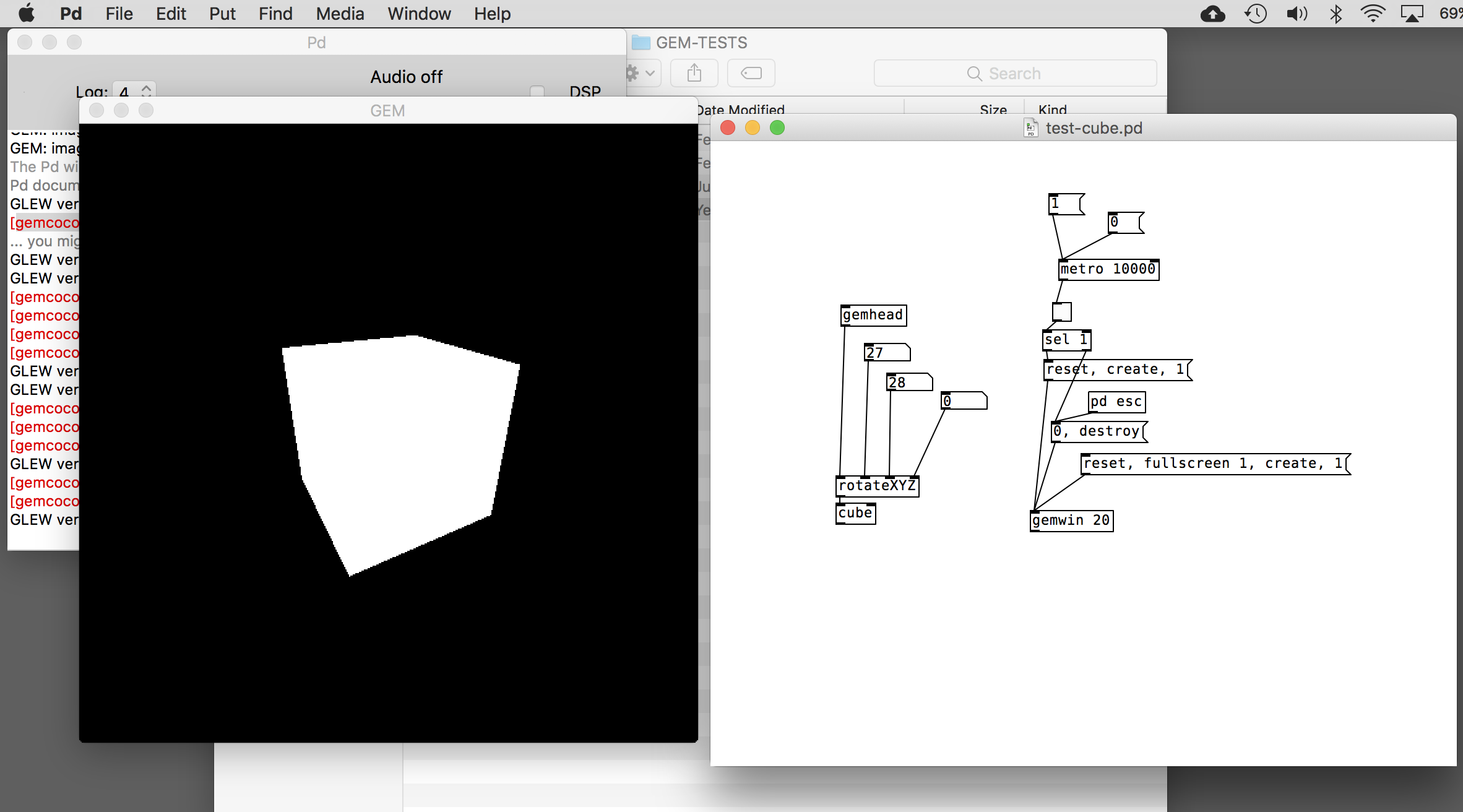Viewport: 1463px width, 812px height.
Task: Click the 'reset, create, 1' message box
Action: (x=1117, y=369)
